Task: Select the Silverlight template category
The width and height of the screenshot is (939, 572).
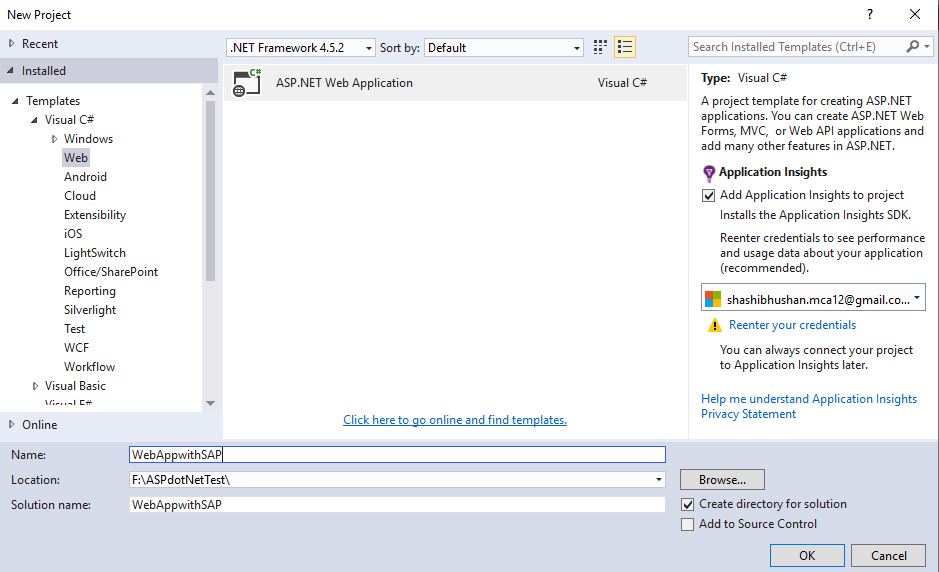Action: coord(90,310)
